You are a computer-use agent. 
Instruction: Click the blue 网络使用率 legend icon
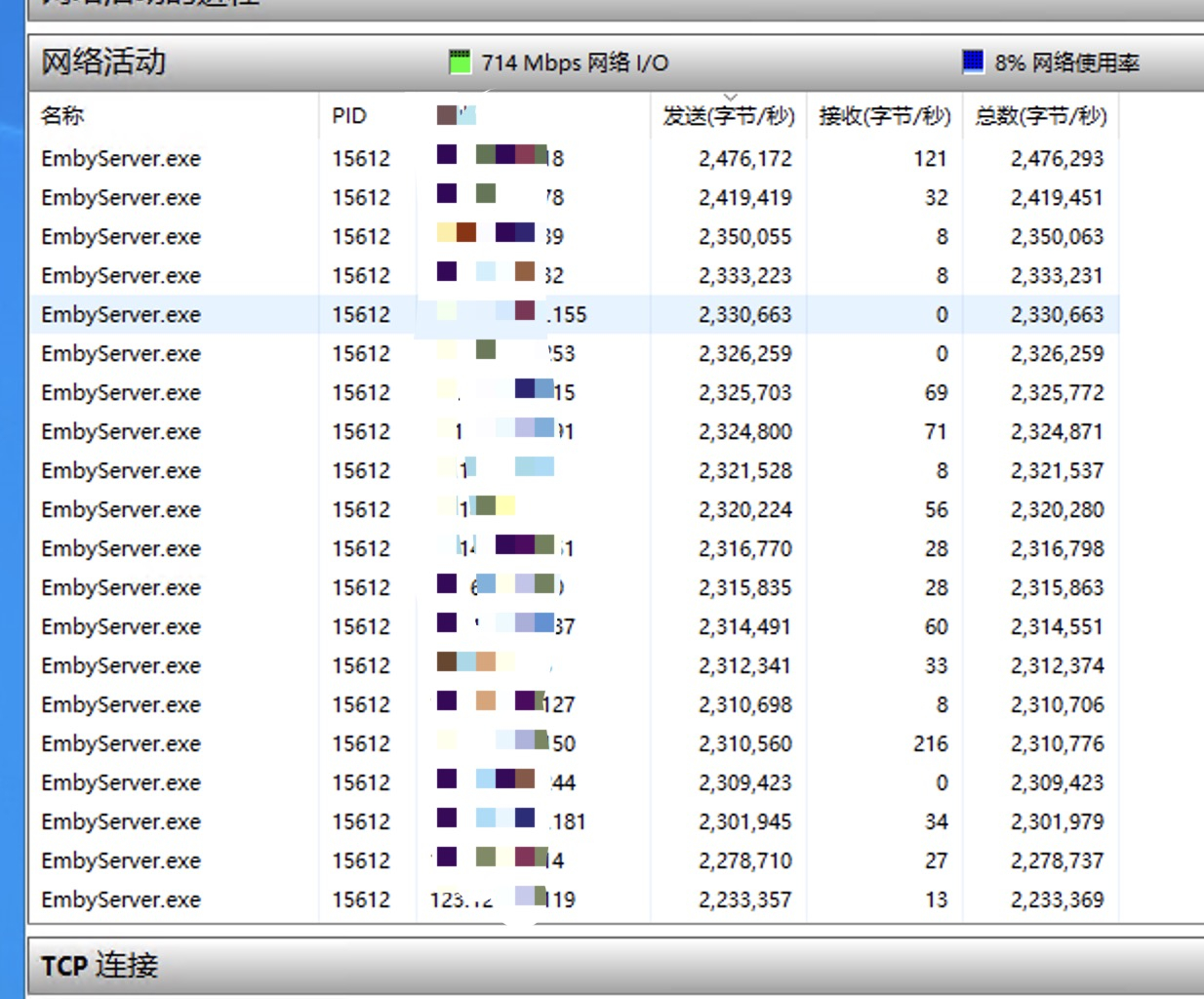pyautogui.click(x=973, y=62)
